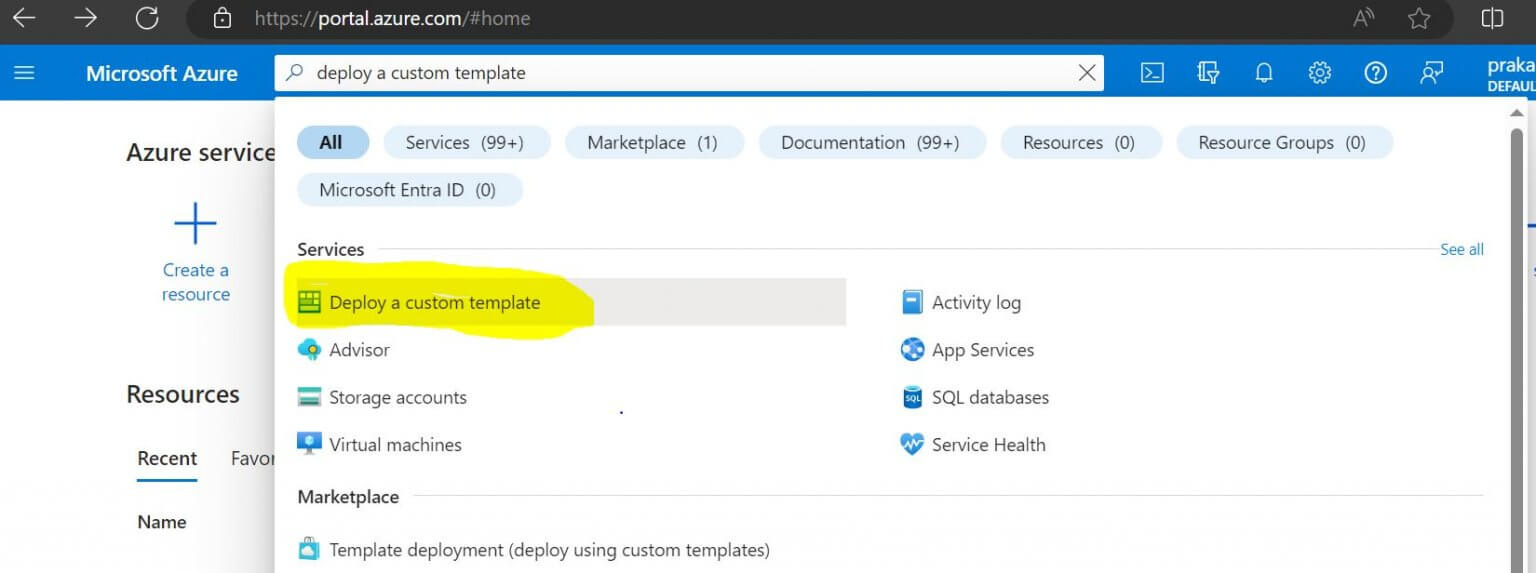This screenshot has width=1536, height=573.
Task: Select the Resource Groups filter pill
Action: [x=1281, y=143]
